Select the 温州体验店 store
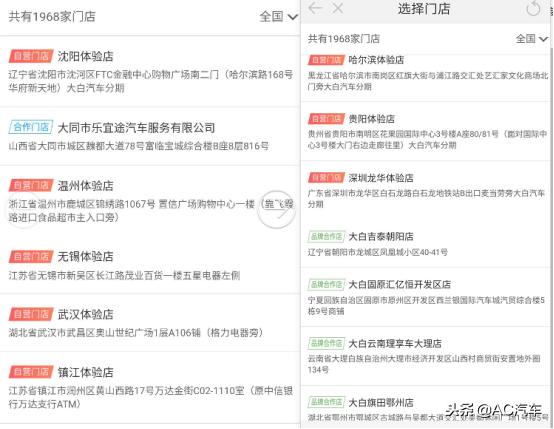 [x=150, y=201]
